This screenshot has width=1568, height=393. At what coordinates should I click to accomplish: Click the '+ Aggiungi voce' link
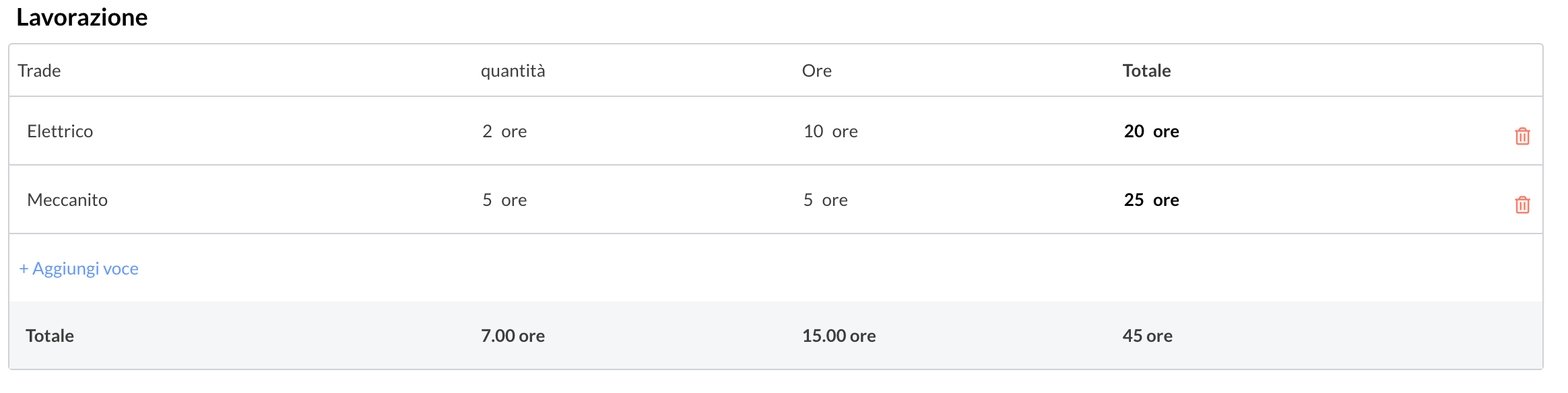click(x=79, y=269)
